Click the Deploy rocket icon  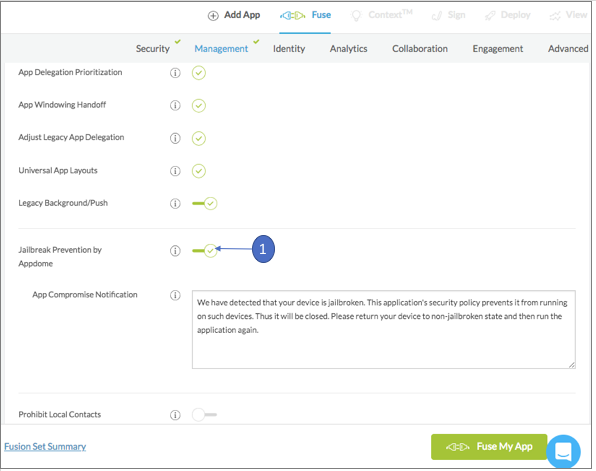[x=490, y=16]
